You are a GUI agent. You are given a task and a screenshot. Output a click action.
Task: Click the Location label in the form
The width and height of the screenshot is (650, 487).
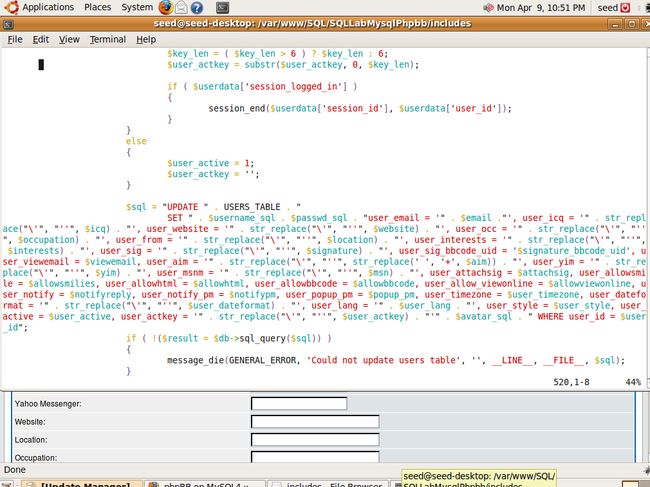pyautogui.click(x=31, y=440)
